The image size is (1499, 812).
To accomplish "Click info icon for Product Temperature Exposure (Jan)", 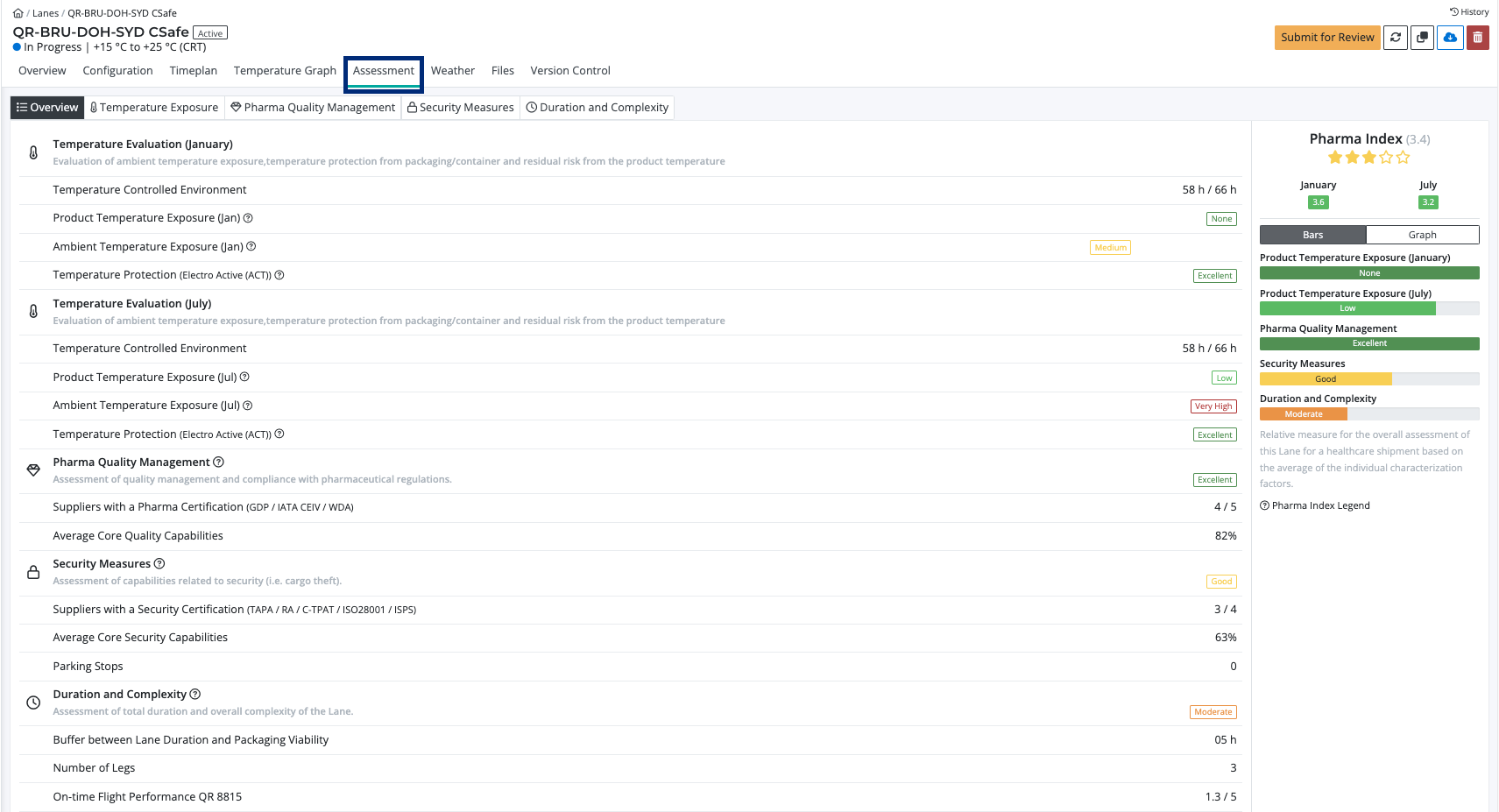I will [248, 218].
